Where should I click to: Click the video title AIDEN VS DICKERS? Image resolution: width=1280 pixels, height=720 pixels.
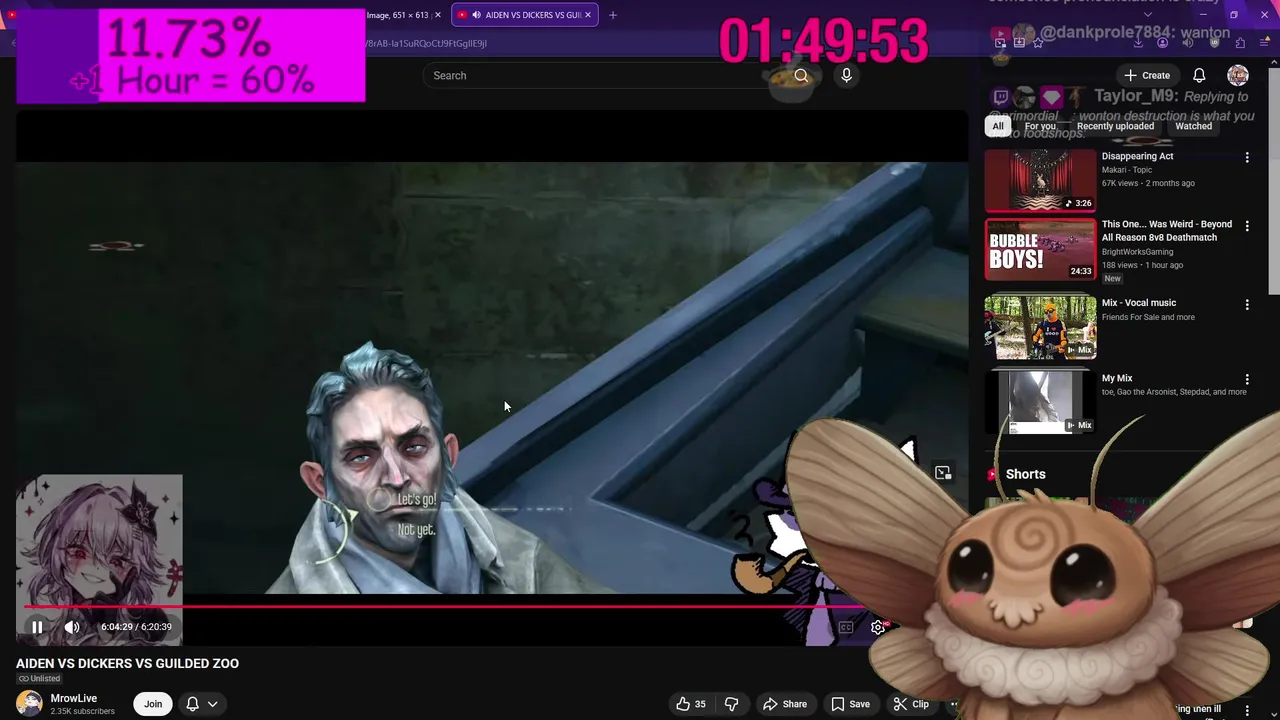click(x=127, y=663)
